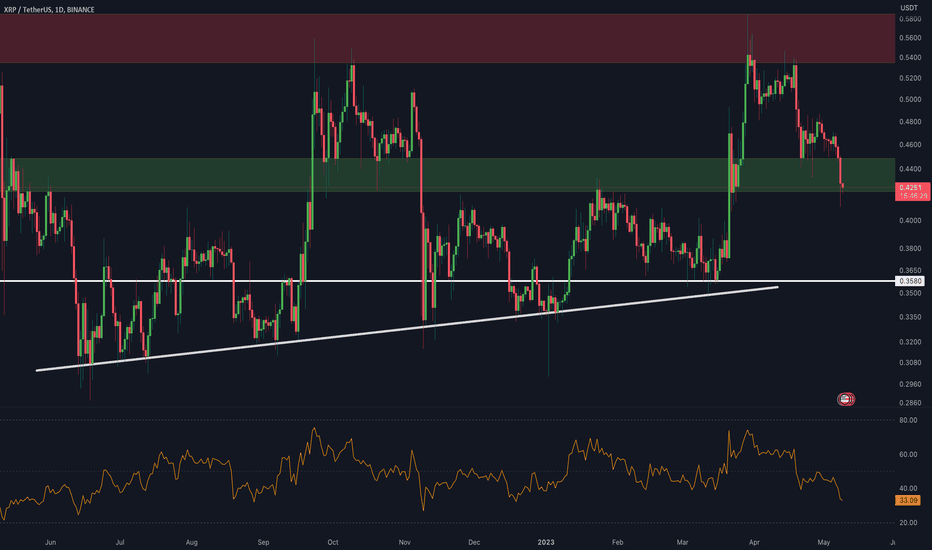The width and height of the screenshot is (932, 550).
Task: Click the Feb date label on time axis
Action: (x=618, y=542)
